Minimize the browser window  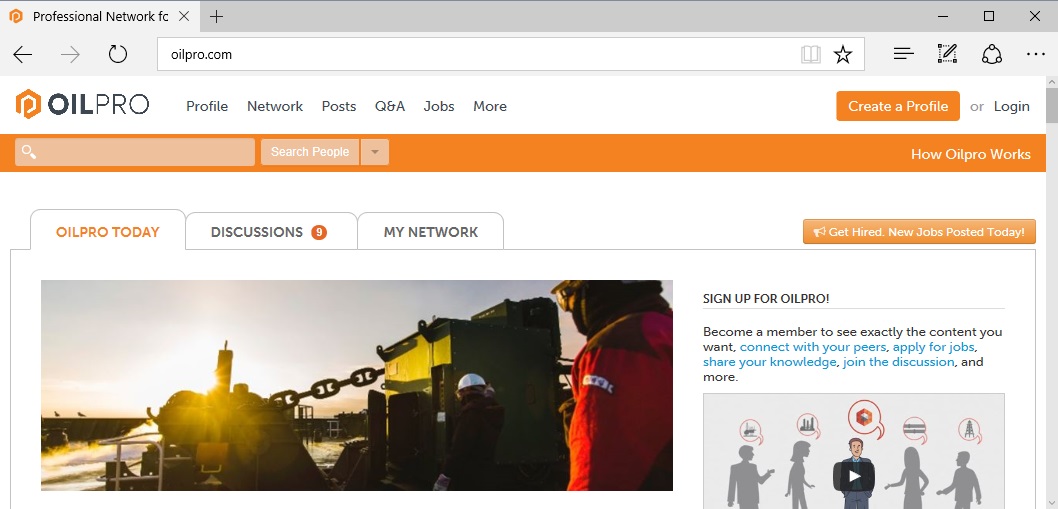pyautogui.click(x=943, y=16)
